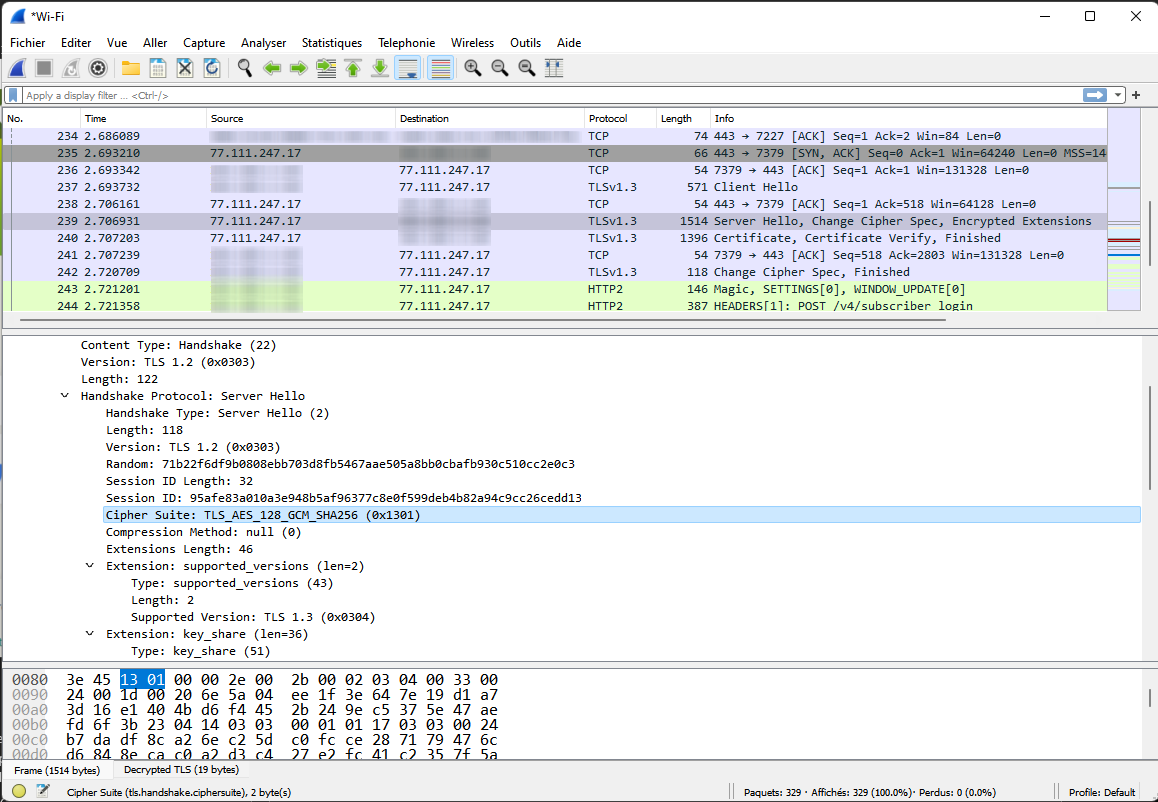Viewport: 1158px width, 802px height.
Task: Click the plus add filter button
Action: click(1137, 95)
